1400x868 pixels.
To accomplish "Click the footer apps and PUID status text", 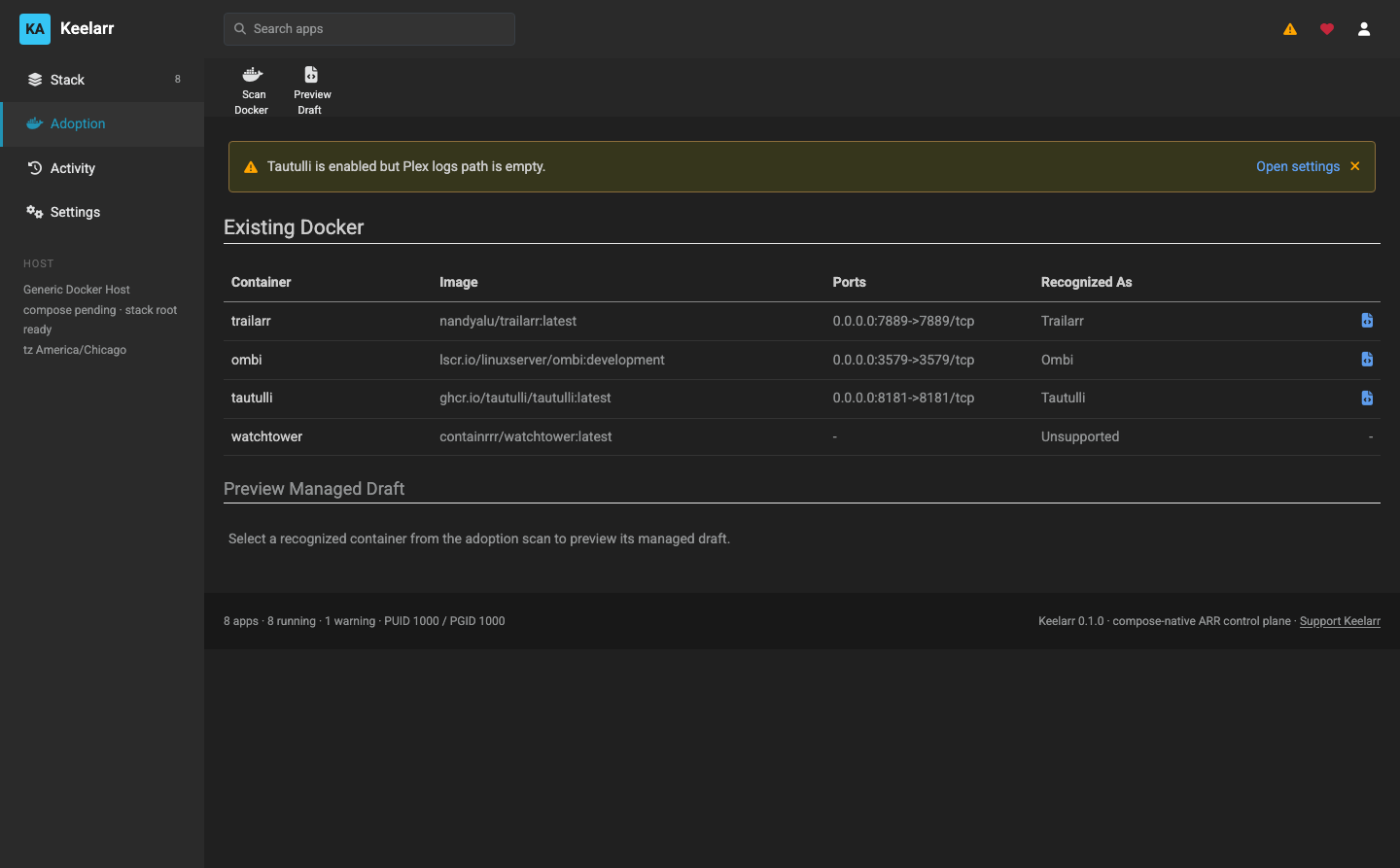I will tap(365, 621).
